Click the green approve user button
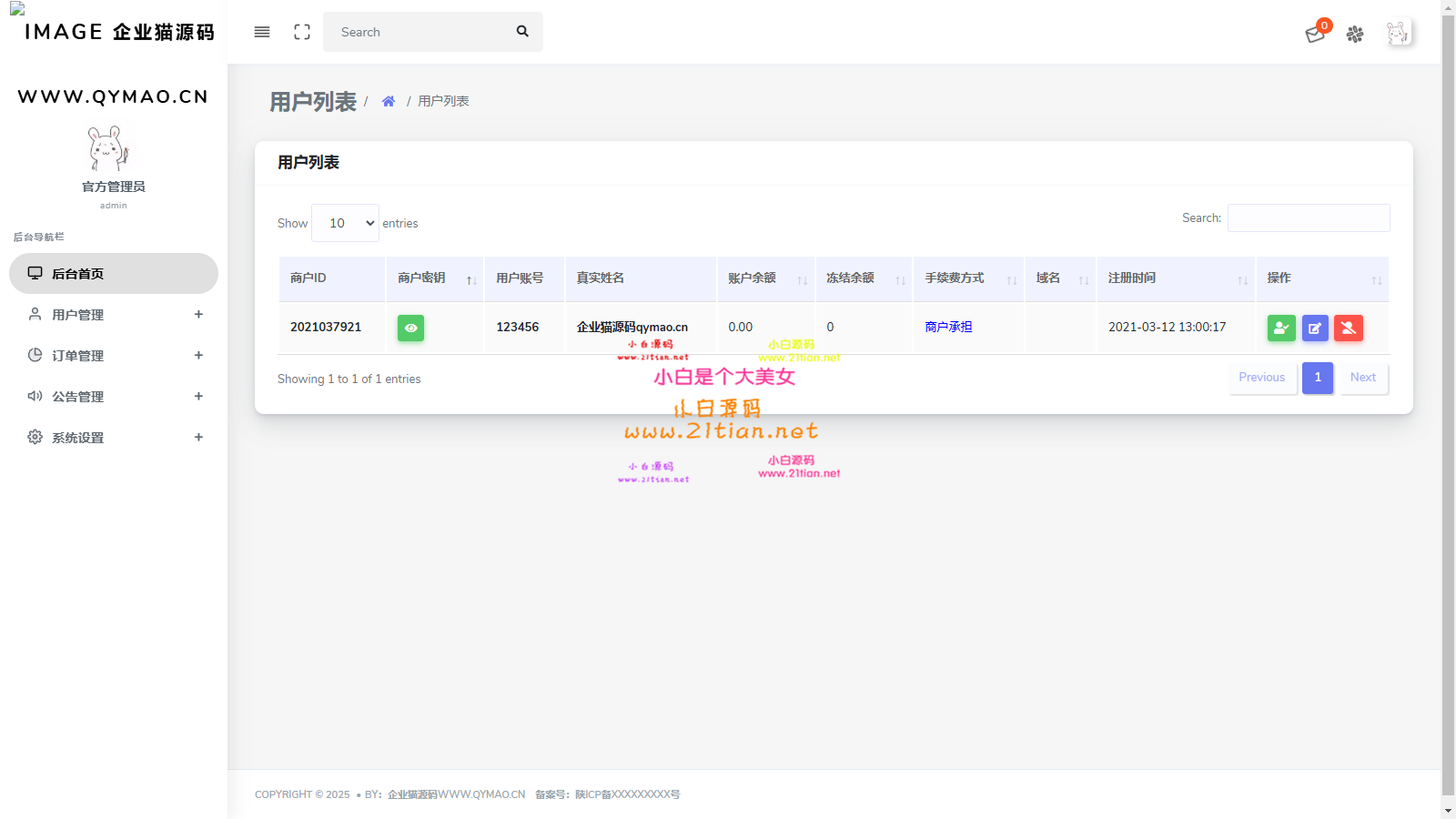 1281,328
